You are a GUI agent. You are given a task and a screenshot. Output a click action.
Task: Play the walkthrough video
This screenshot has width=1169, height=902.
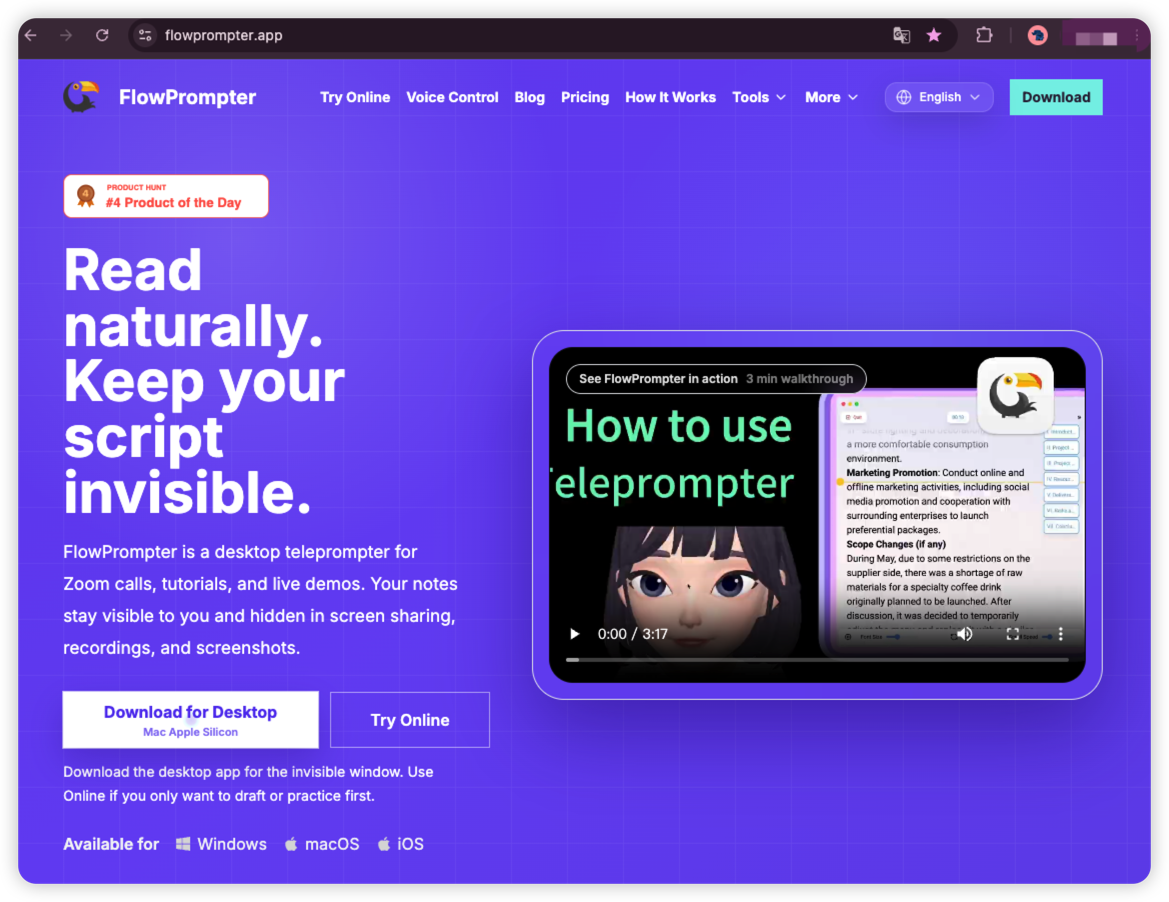(574, 634)
